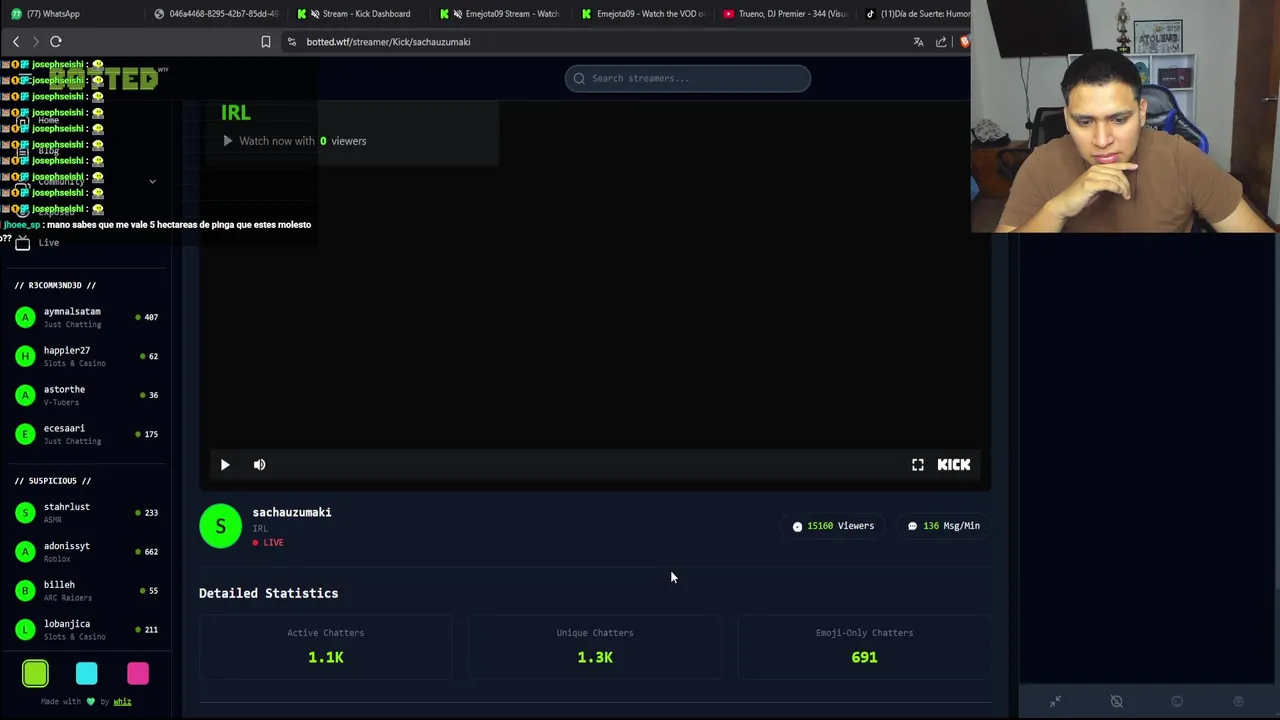The height and width of the screenshot is (720, 1280).
Task: Open suspicious streamer billeh
Action: pyautogui.click(x=87, y=590)
